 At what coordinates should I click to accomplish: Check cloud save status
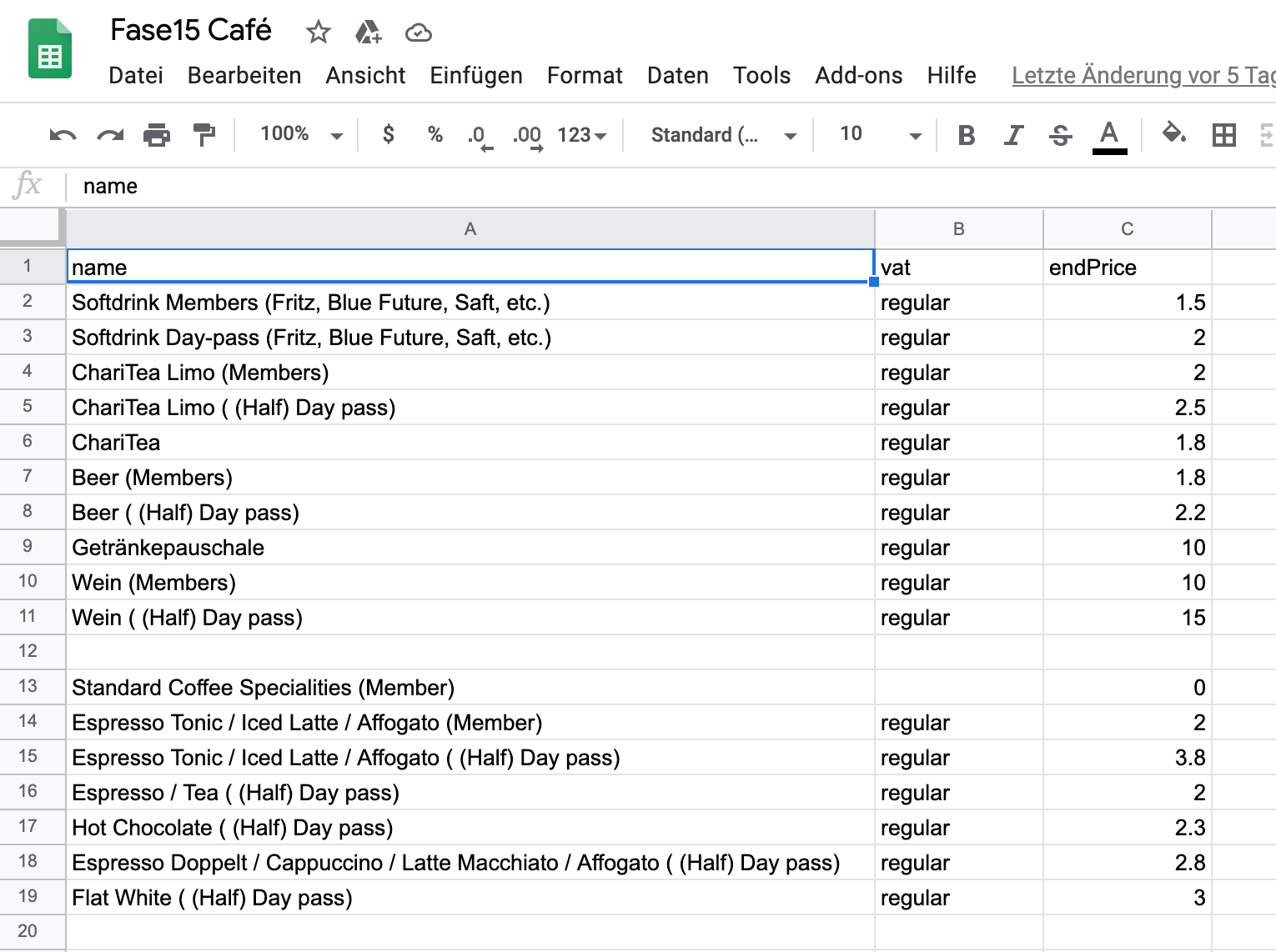click(418, 33)
